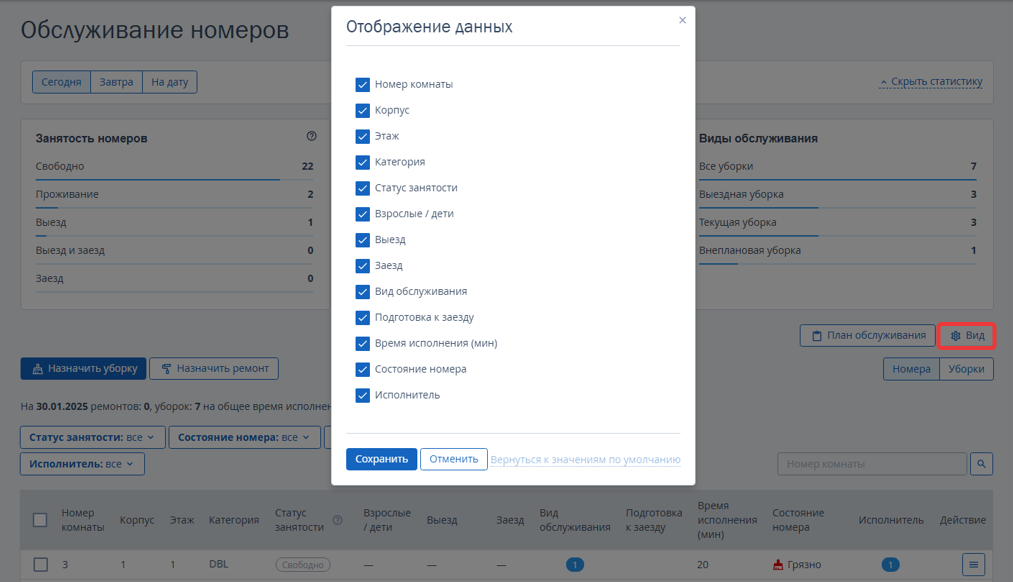Image resolution: width=1013 pixels, height=582 pixels.
Task: Click the Вид обслуживания badge in room 3 row
Action: click(x=574, y=565)
